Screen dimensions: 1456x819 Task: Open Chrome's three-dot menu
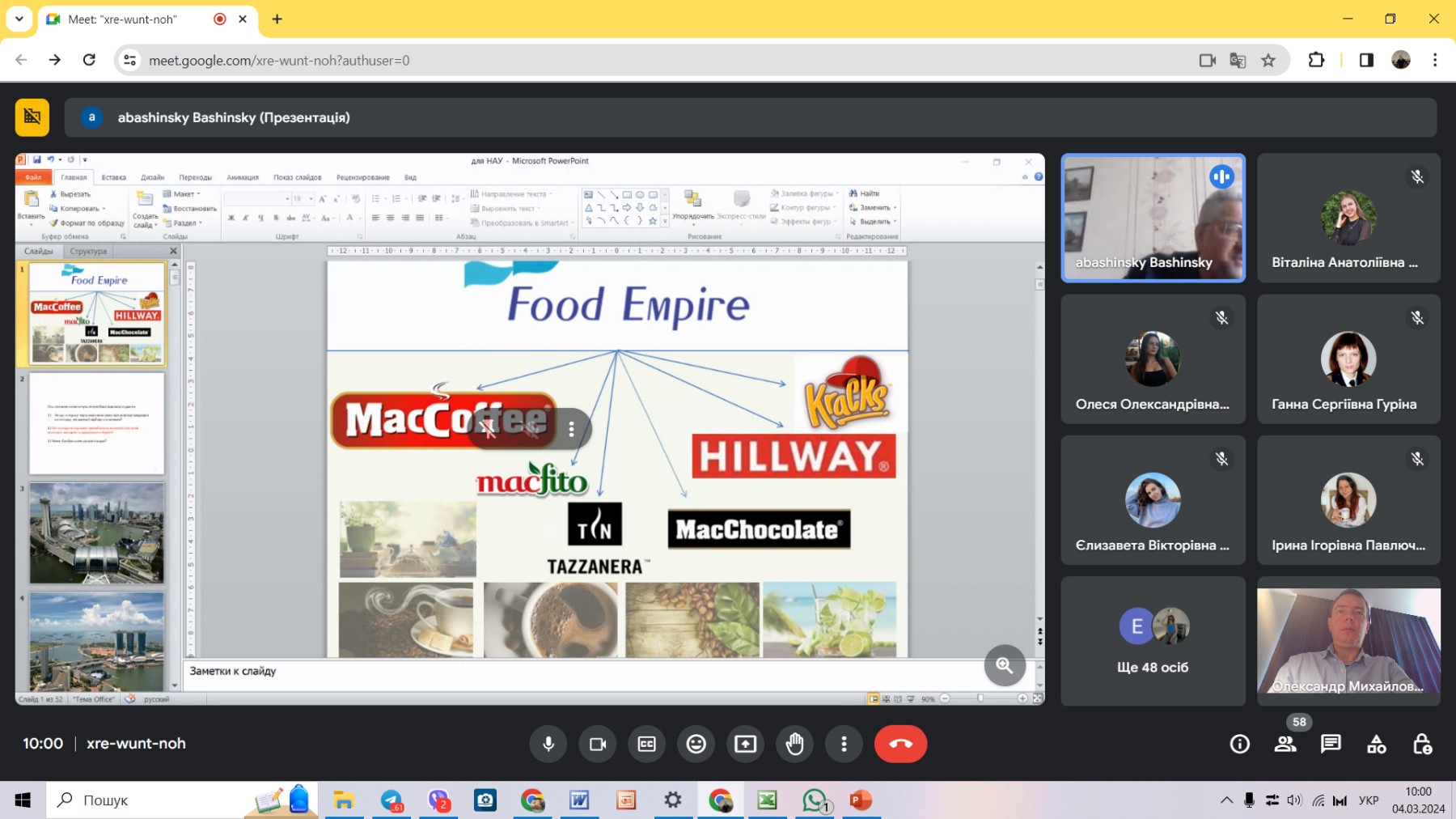[x=1435, y=60]
